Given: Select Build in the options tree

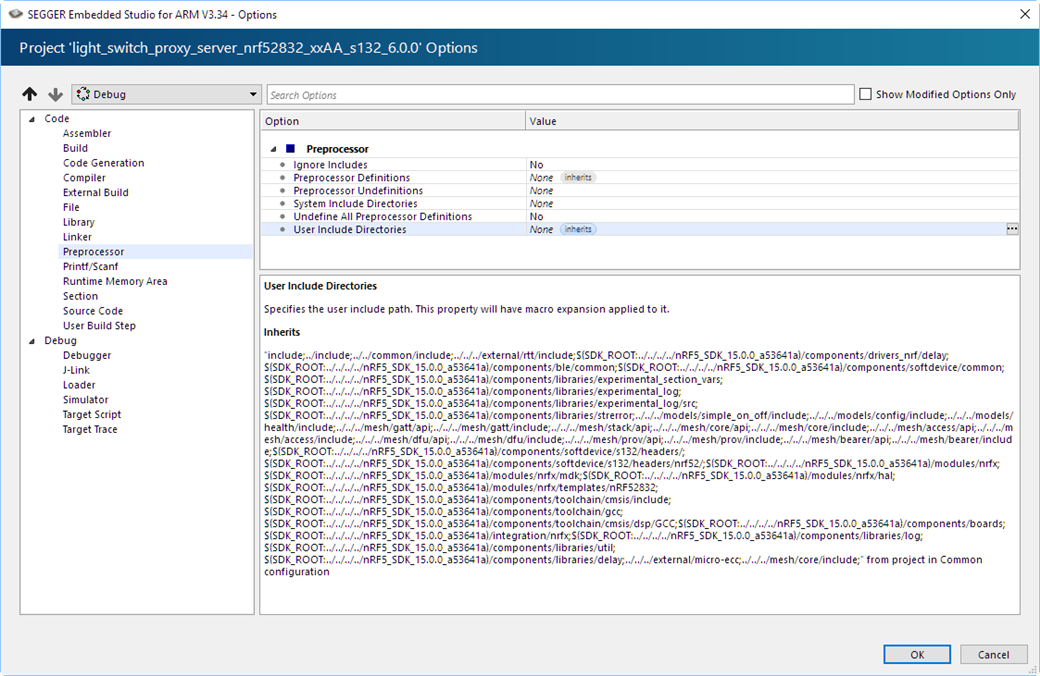Looking at the screenshot, I should [x=75, y=148].
